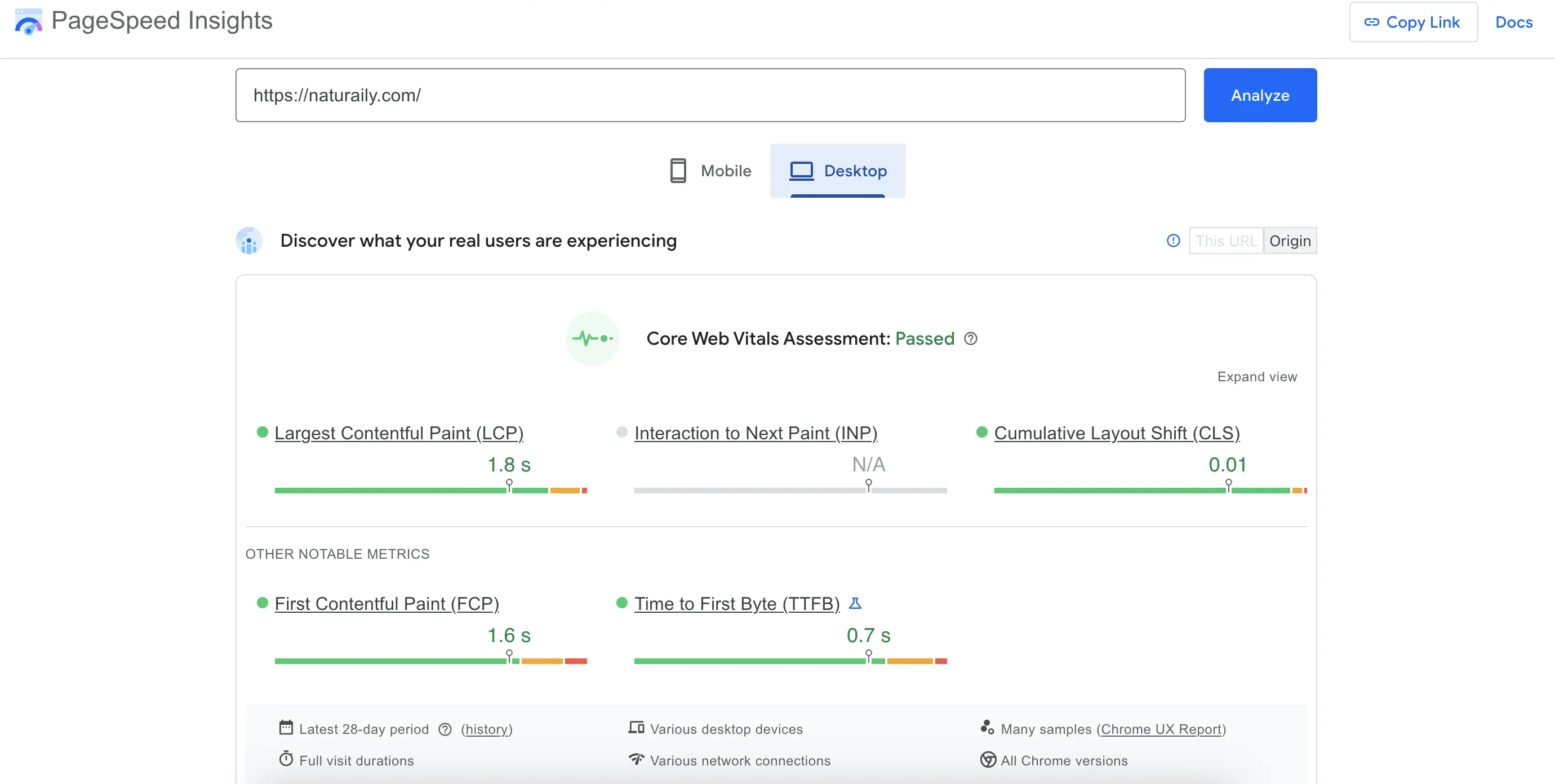Open the Chrome UX Report link
Image resolution: width=1555 pixels, height=784 pixels.
tap(1161, 730)
